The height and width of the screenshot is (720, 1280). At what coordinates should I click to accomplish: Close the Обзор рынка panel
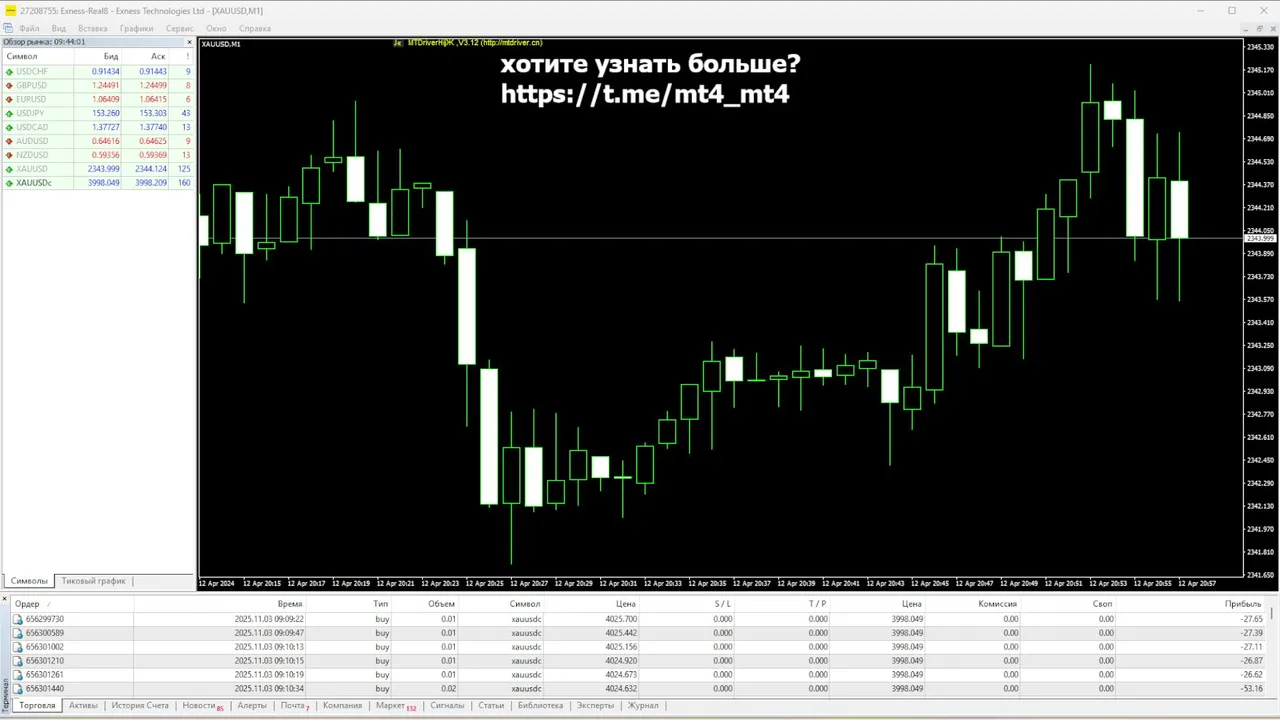click(x=190, y=42)
